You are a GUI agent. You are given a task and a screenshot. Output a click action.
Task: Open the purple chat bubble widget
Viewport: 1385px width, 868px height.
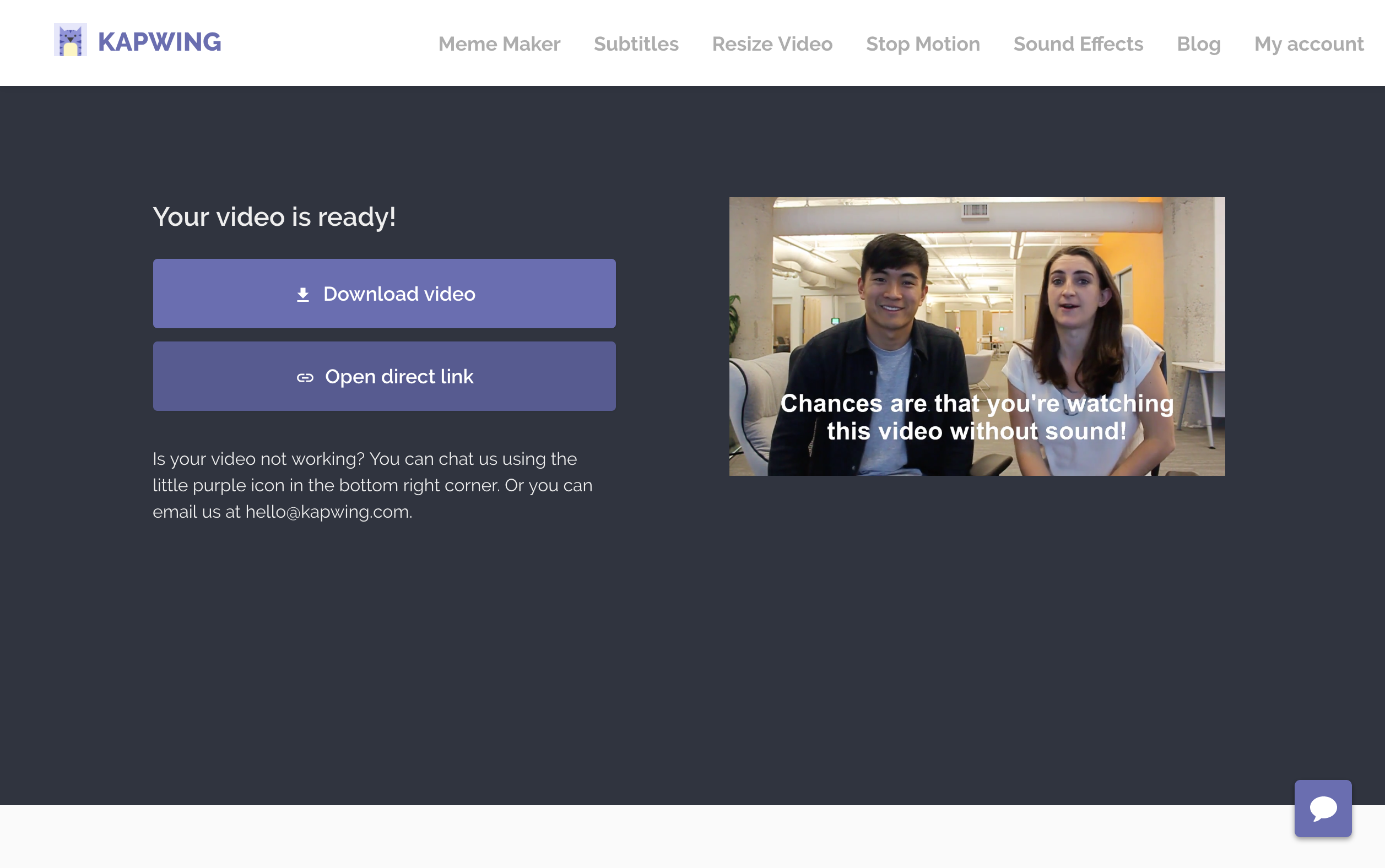click(x=1322, y=808)
